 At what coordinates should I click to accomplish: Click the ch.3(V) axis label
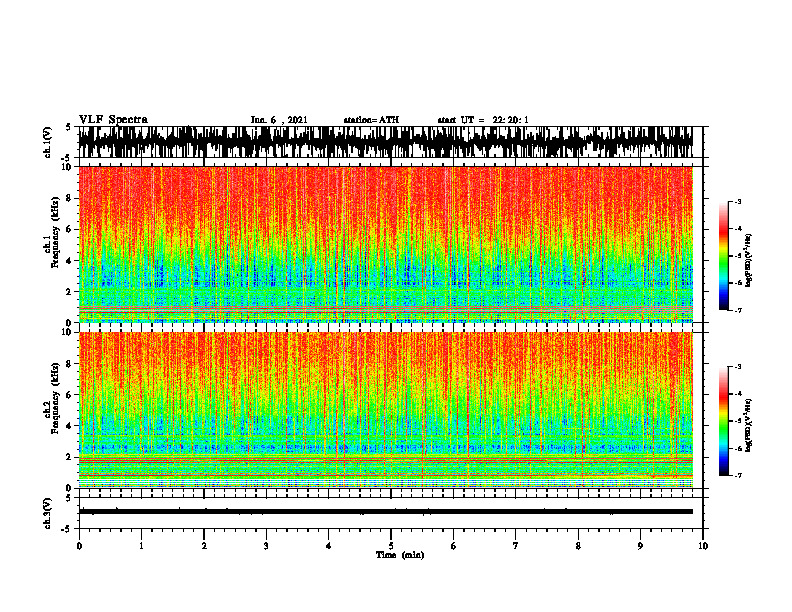pyautogui.click(x=48, y=513)
